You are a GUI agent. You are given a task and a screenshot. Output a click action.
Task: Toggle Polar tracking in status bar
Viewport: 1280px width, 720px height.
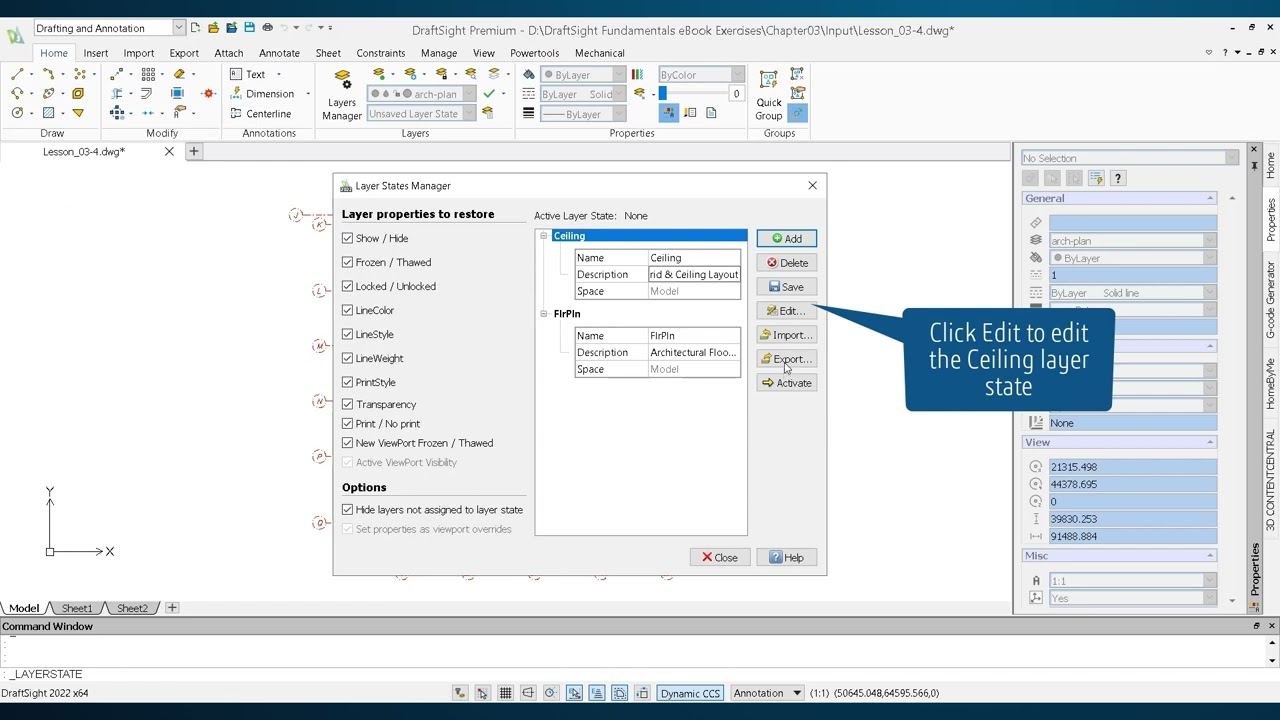tap(550, 693)
